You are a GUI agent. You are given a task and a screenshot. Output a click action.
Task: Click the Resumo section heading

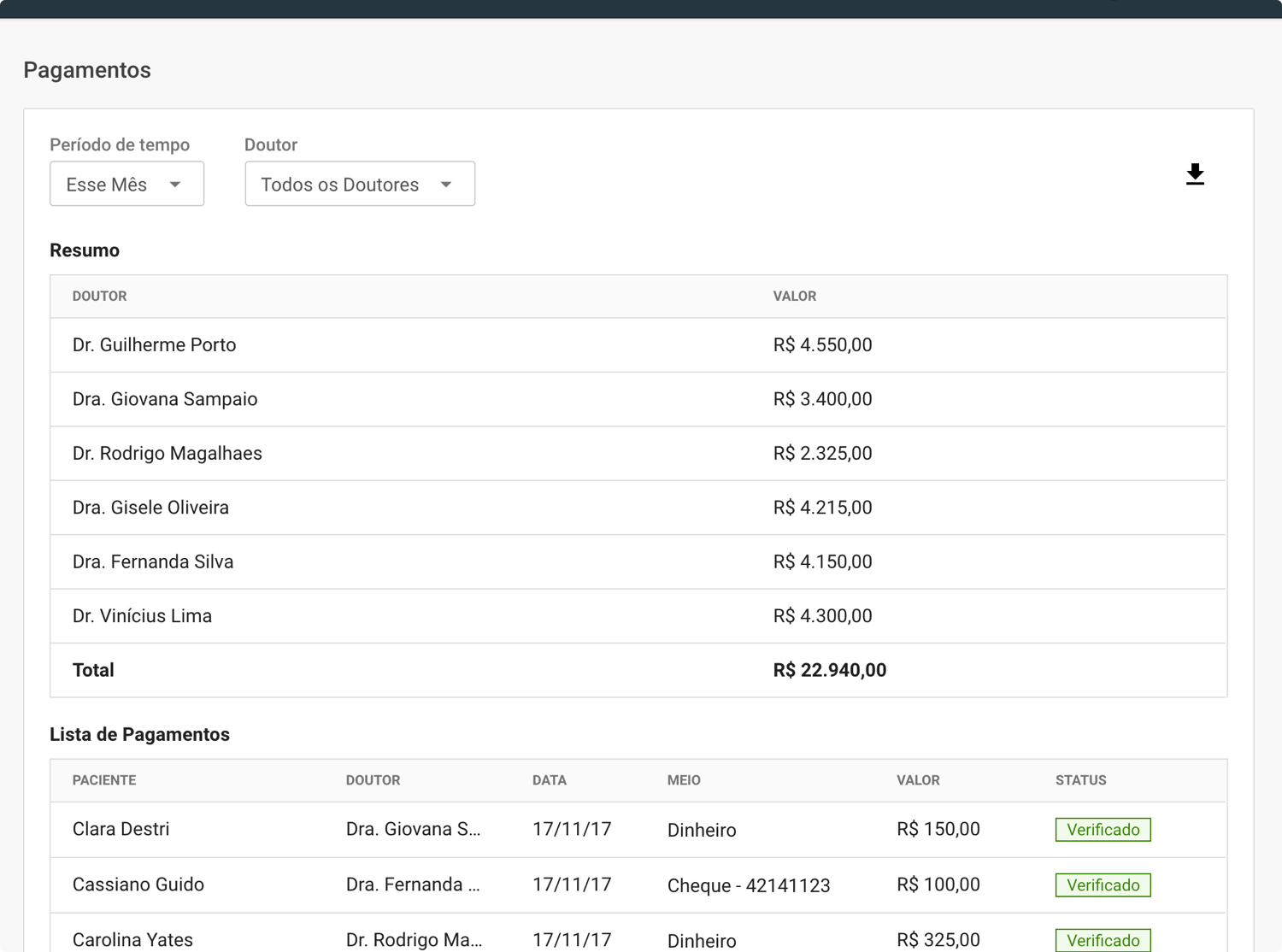(85, 250)
